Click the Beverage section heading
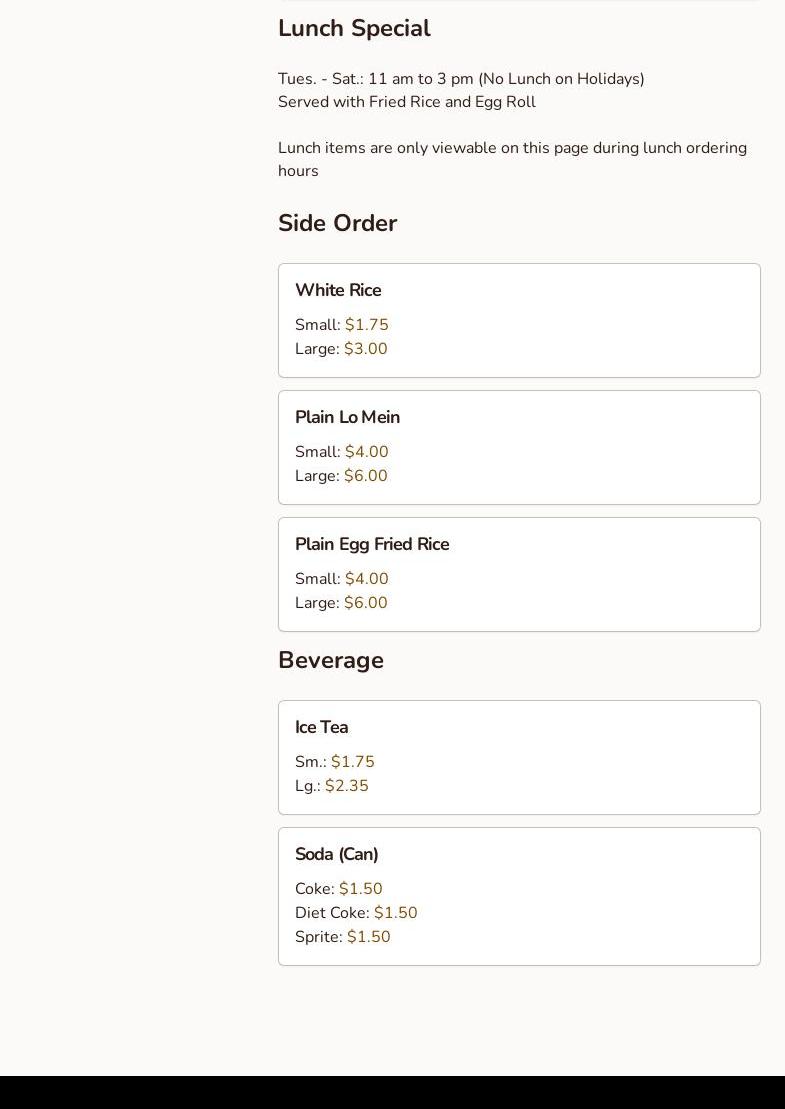The image size is (785, 1109). pyautogui.click(x=331, y=660)
